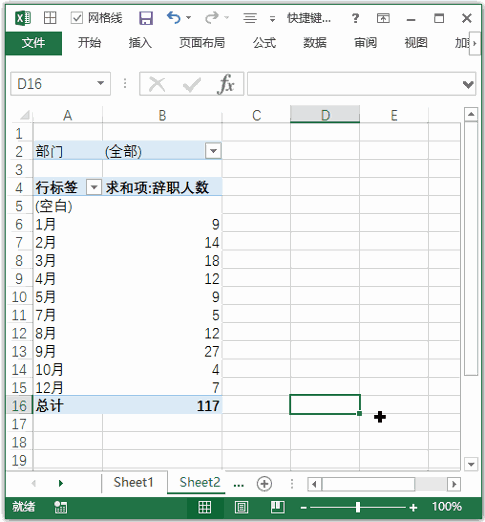Select the (空白) row label cell

pyautogui.click(x=68, y=206)
